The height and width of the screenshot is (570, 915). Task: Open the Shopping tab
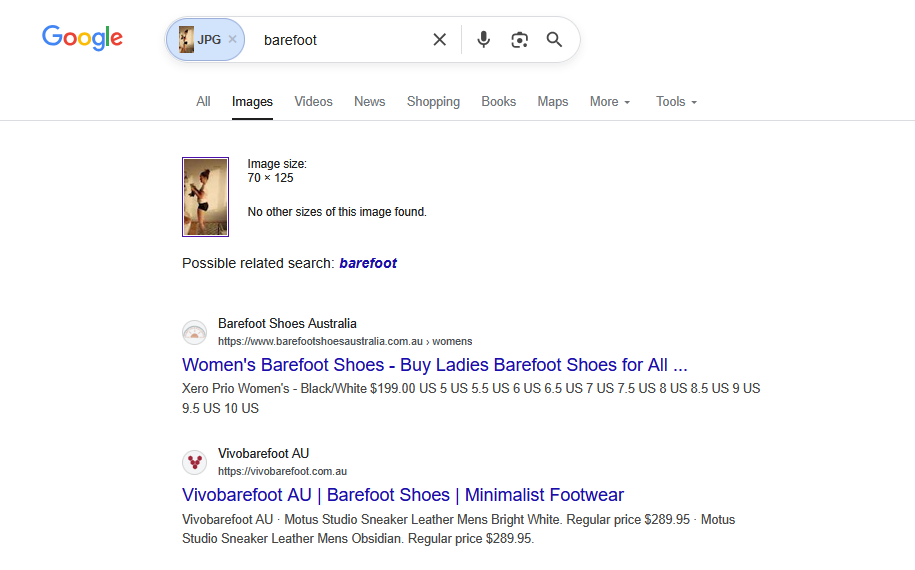433,102
